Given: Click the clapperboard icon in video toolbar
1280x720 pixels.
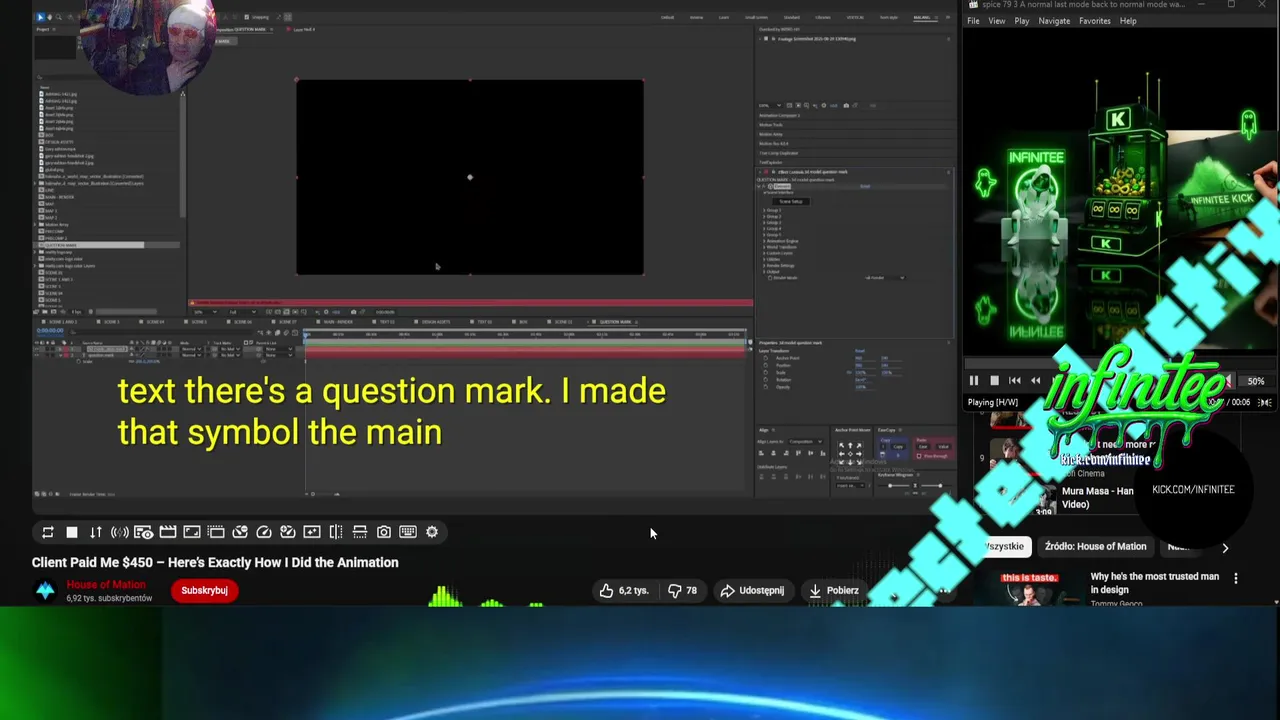Looking at the screenshot, I should pos(168,532).
